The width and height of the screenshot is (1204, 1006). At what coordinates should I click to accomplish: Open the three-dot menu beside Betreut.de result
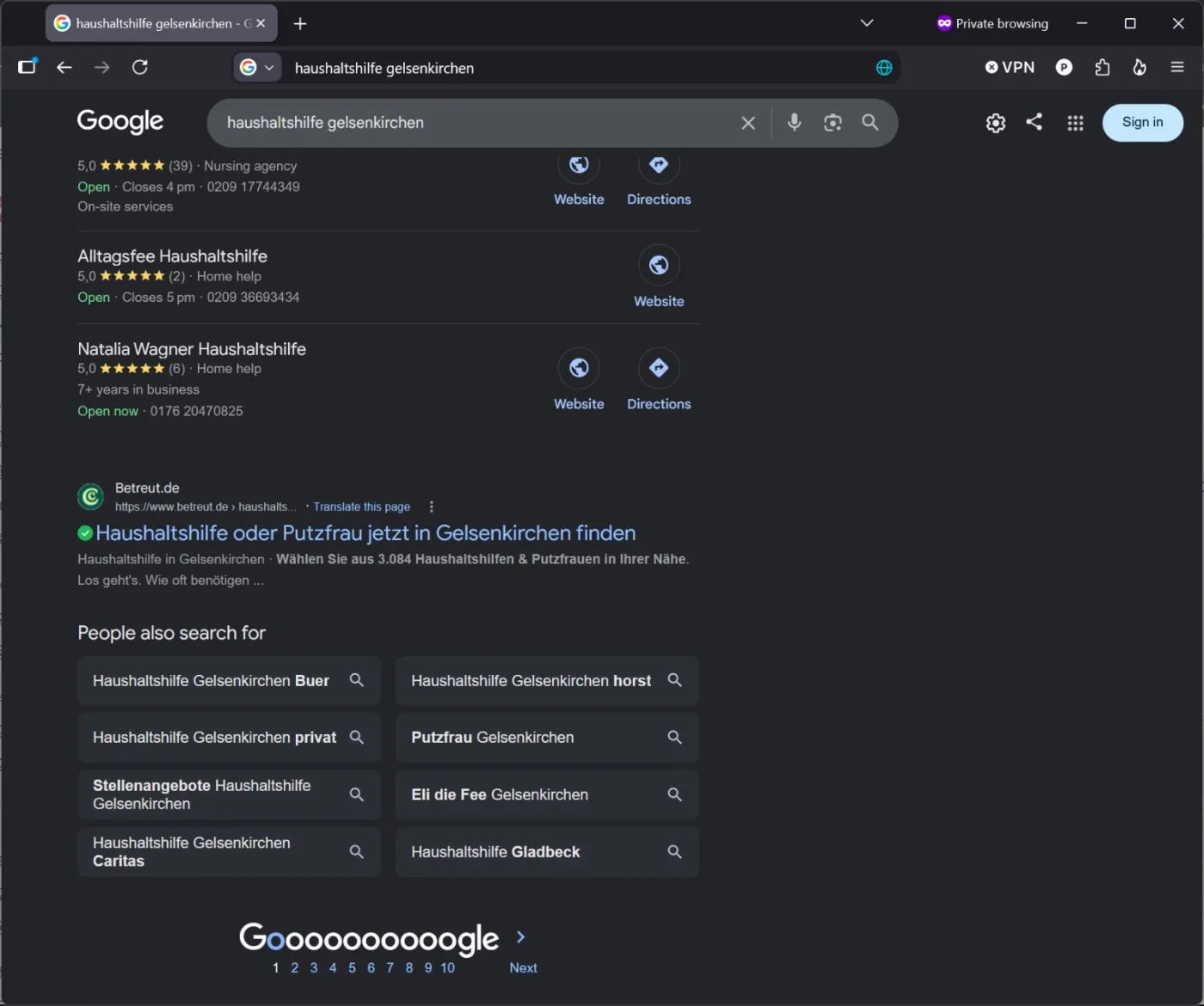431,506
